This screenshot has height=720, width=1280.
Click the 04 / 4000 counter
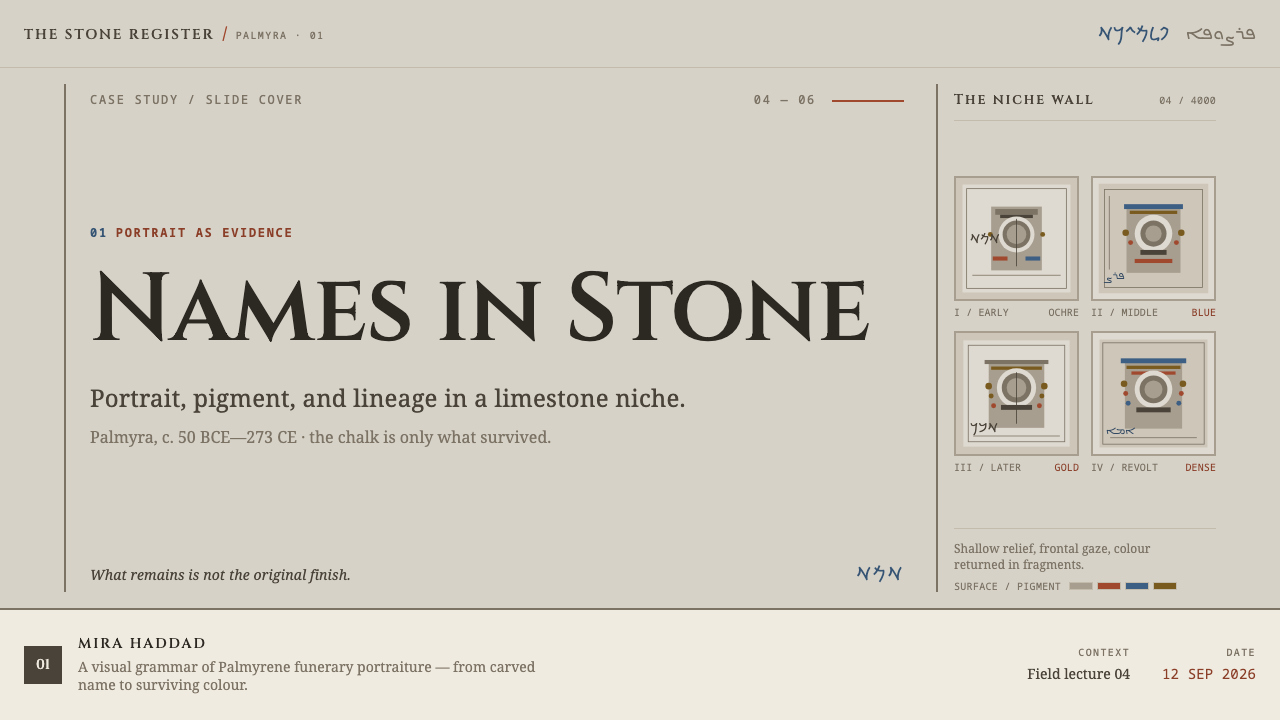(1188, 101)
